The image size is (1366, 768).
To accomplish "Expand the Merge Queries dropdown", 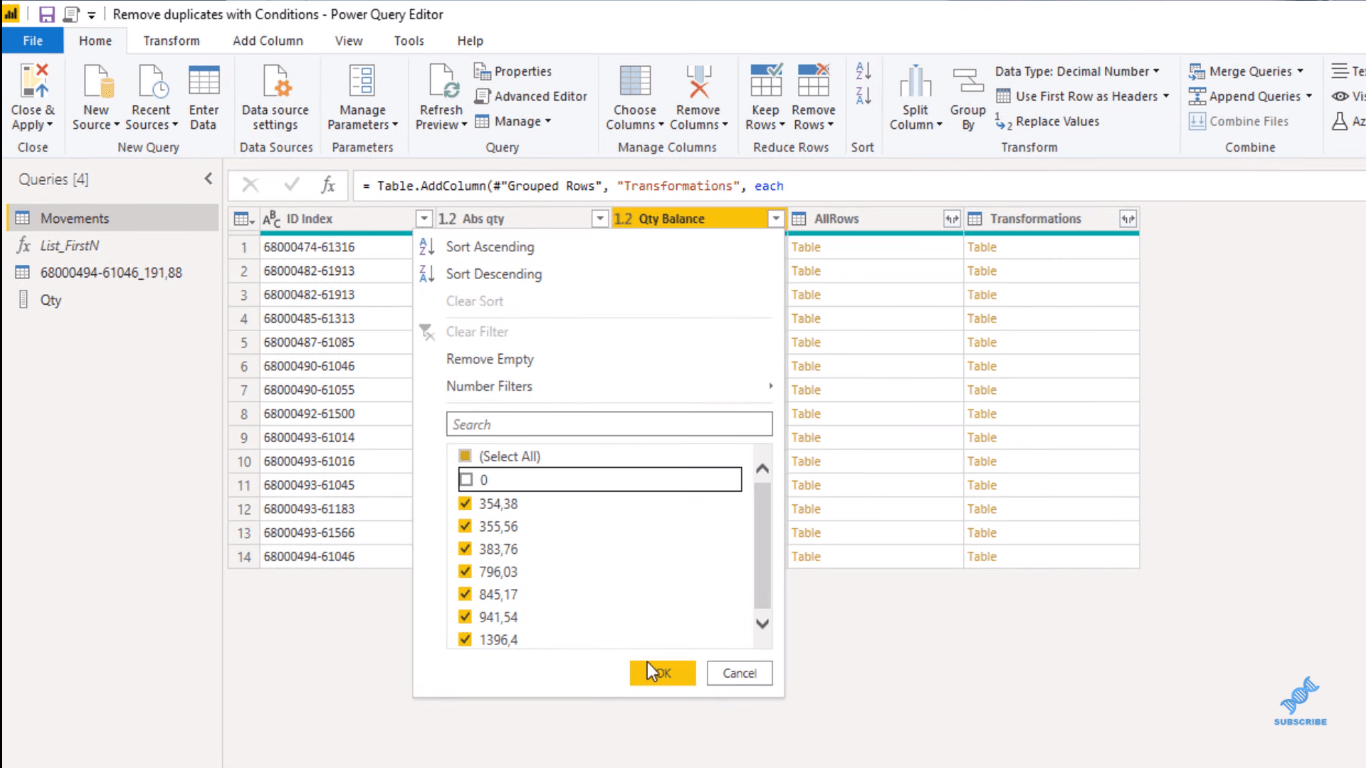I will [1300, 71].
